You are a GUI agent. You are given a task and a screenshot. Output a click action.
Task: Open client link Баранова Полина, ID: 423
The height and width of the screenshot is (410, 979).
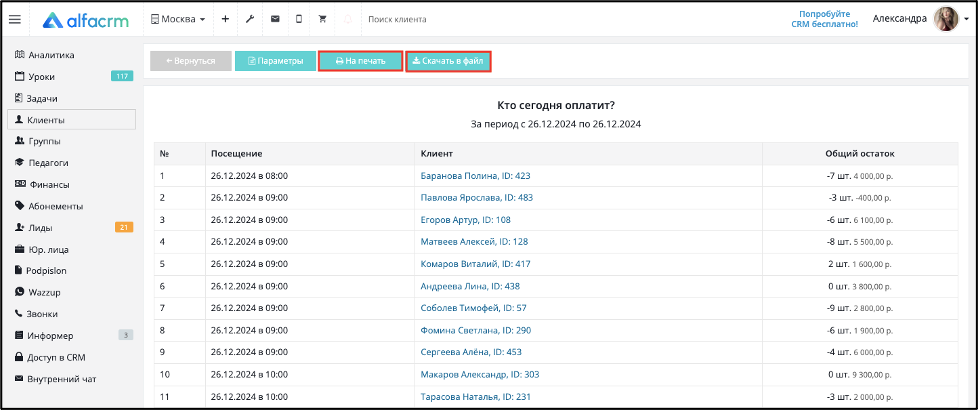coord(475,176)
